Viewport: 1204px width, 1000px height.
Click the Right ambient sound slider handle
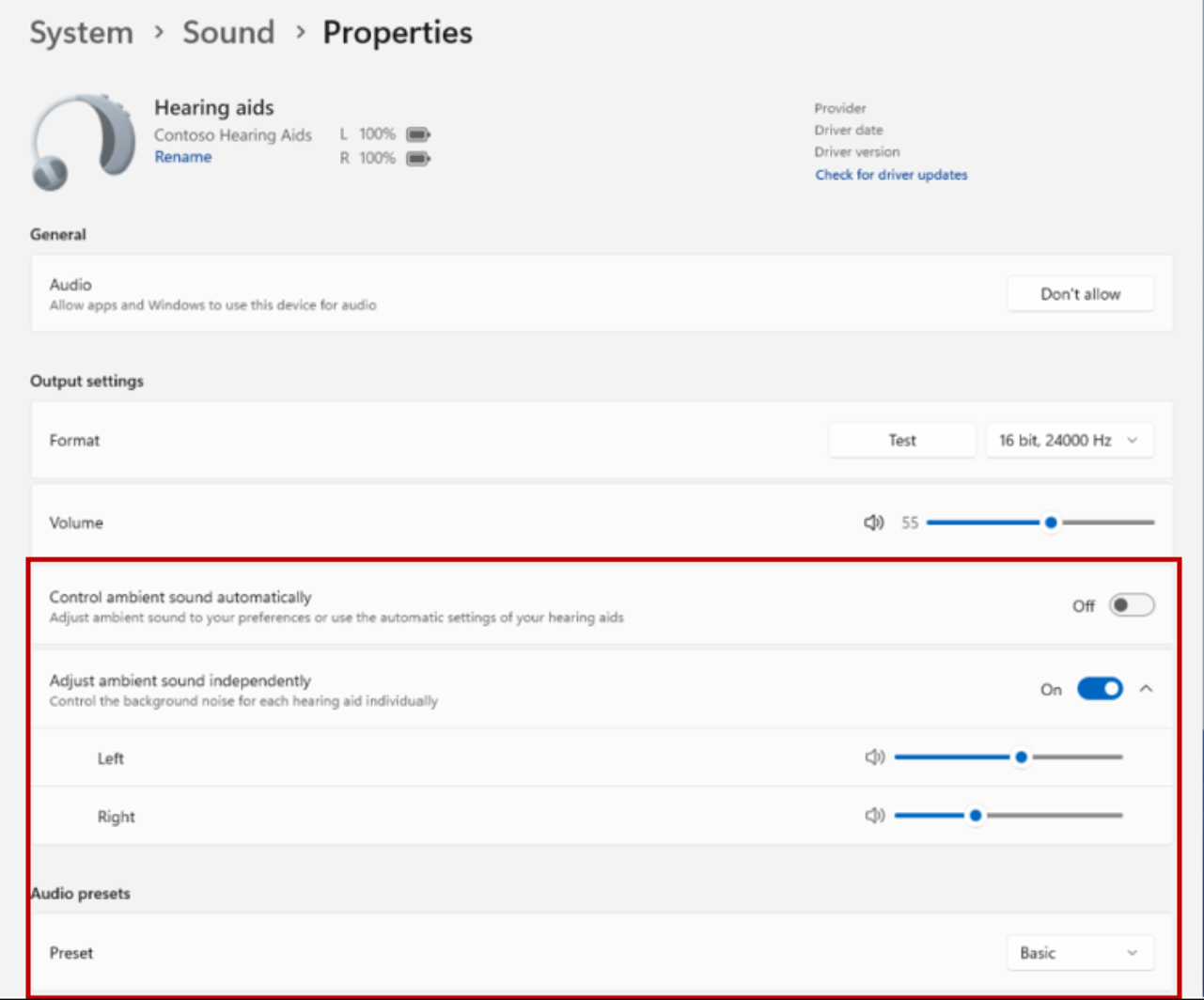pos(976,816)
